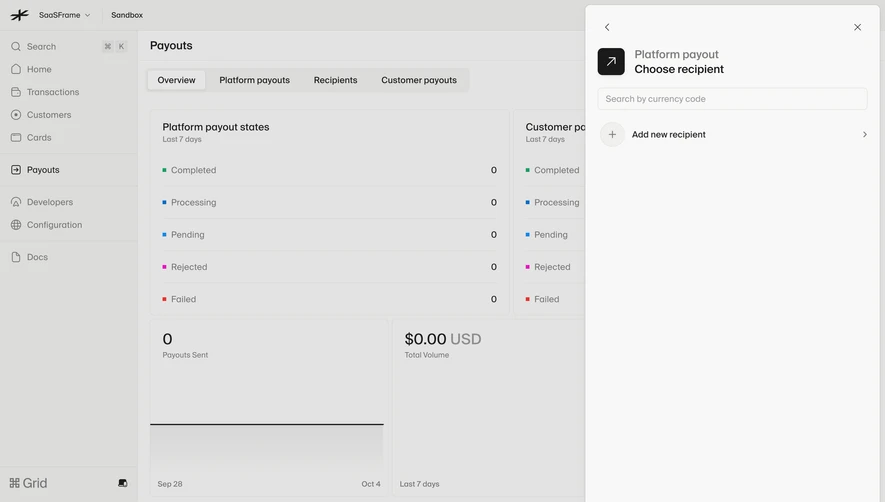Screen dimensions: 885x502
Task: Click Completed row in Platform payout states
Action: point(330,170)
